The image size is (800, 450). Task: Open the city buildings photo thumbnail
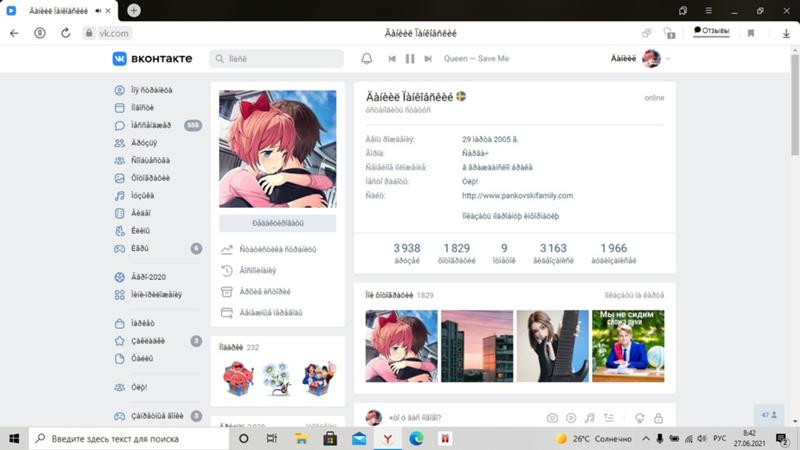coord(477,346)
